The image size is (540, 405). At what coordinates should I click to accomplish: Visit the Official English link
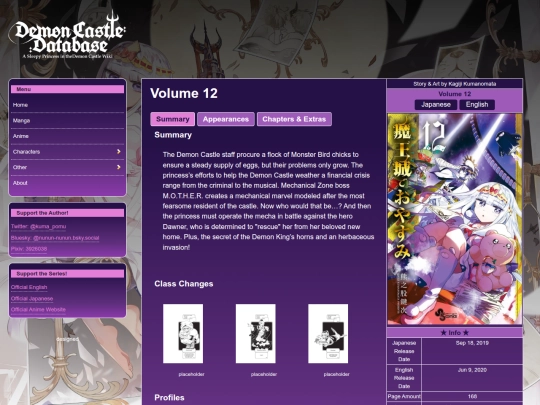29,287
